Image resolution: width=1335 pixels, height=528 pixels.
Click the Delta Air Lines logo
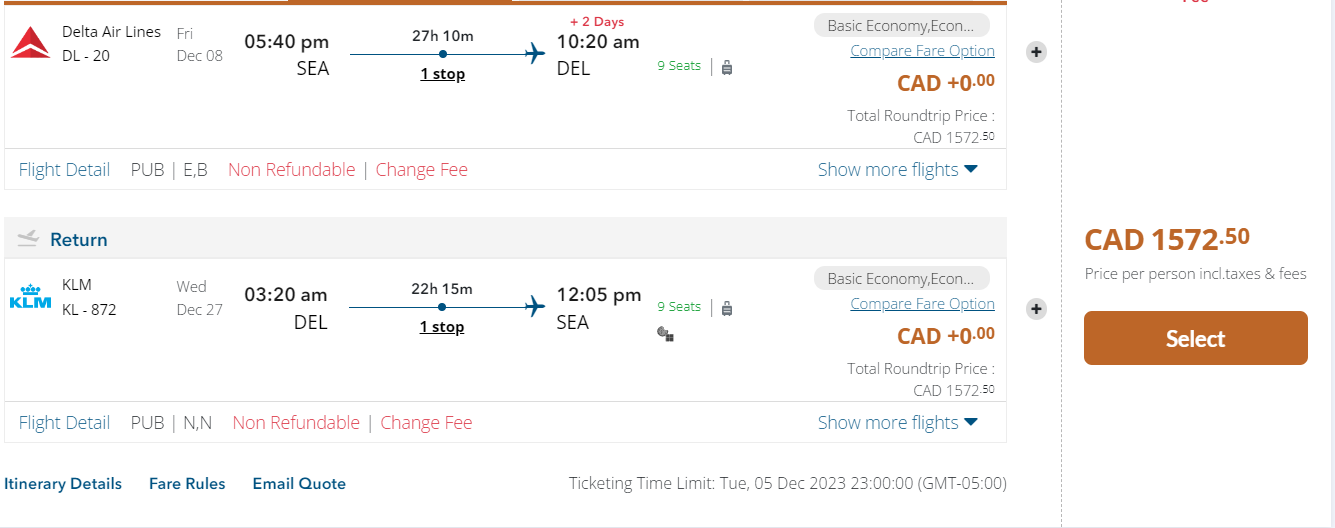[30, 43]
